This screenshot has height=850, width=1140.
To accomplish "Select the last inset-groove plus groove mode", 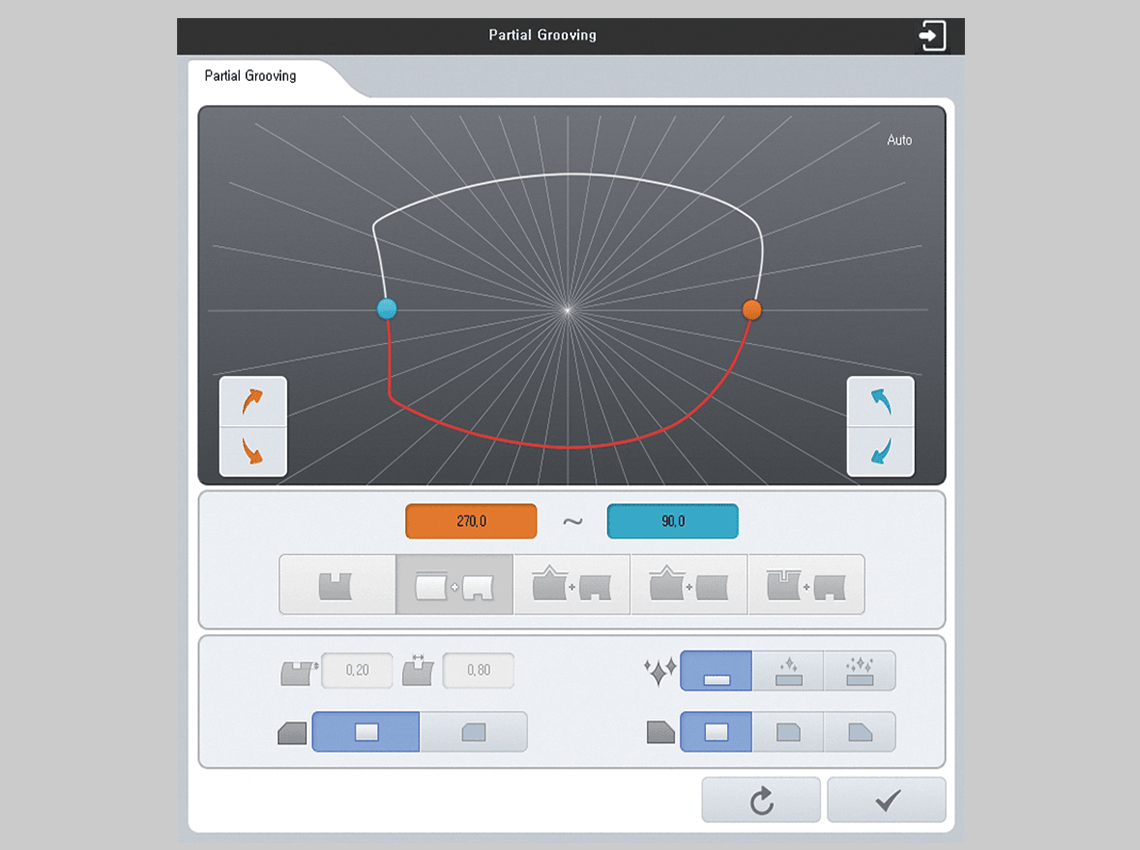I will click(x=806, y=585).
